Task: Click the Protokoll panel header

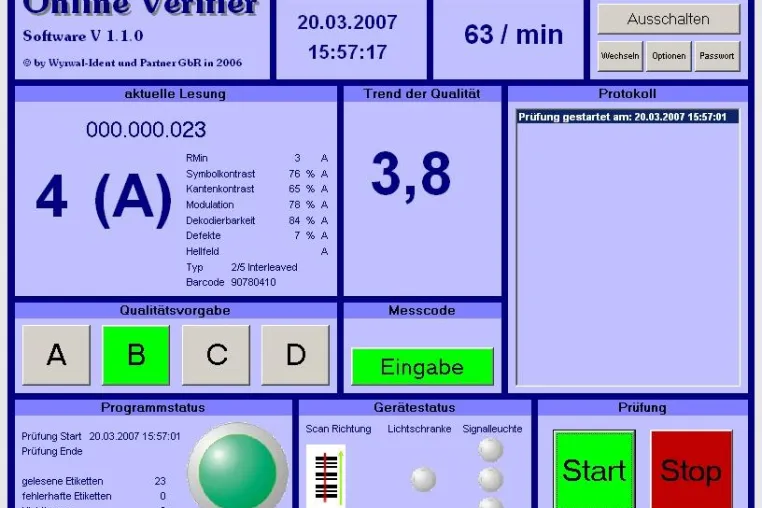Action: click(x=627, y=94)
